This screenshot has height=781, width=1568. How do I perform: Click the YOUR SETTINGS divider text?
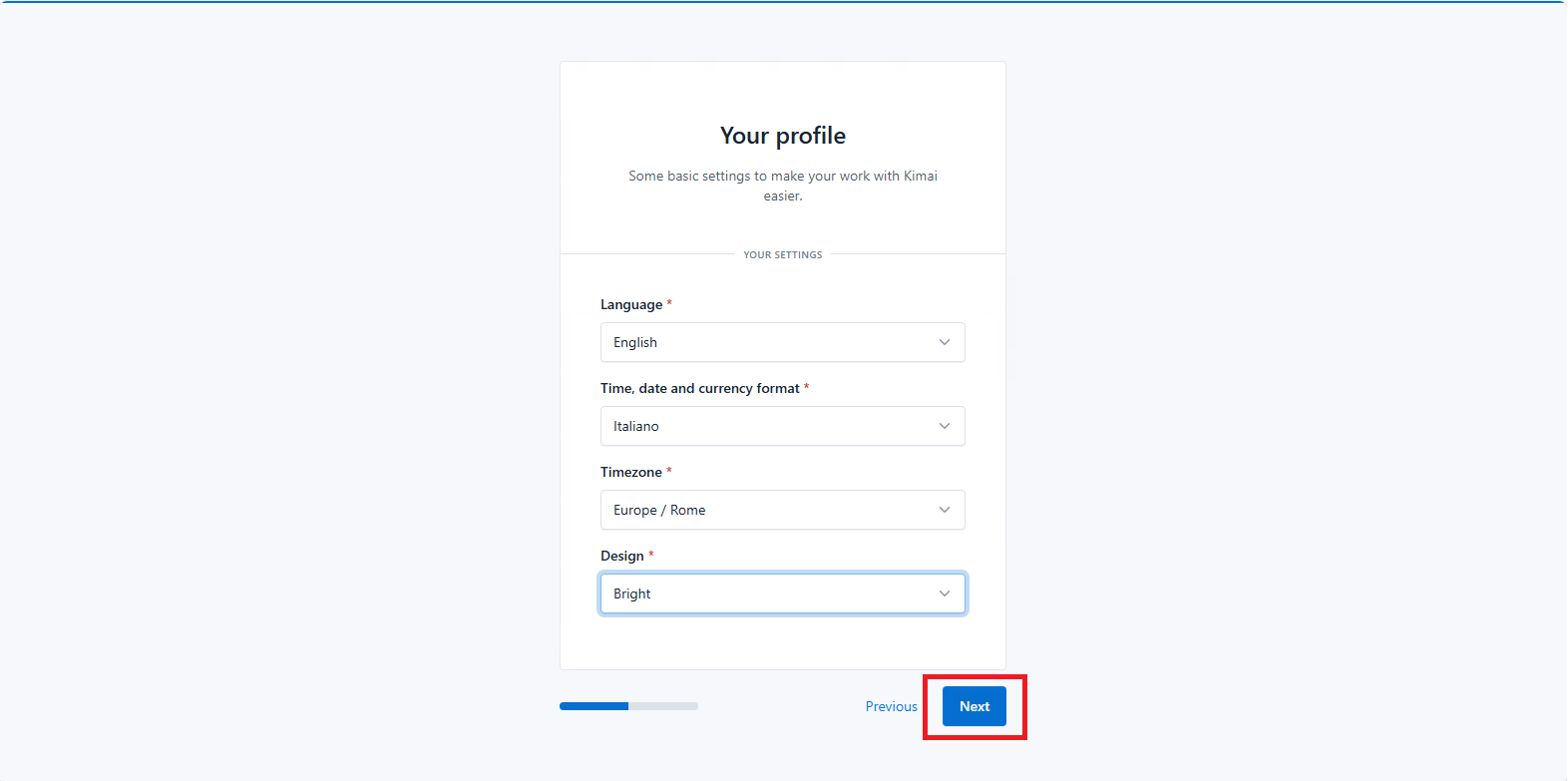pos(782,255)
